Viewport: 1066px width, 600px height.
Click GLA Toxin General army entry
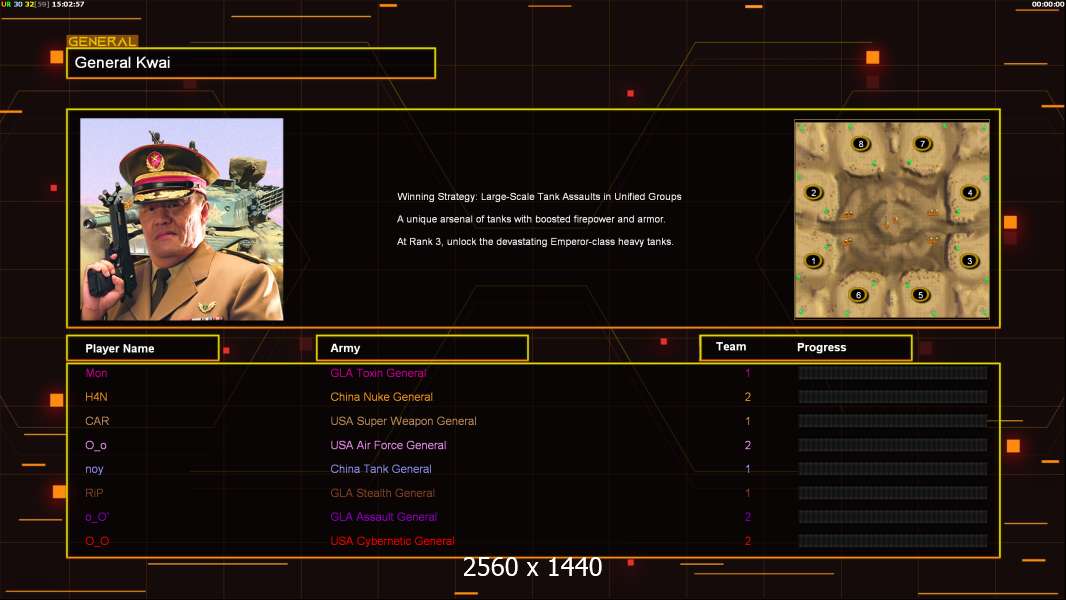click(378, 373)
